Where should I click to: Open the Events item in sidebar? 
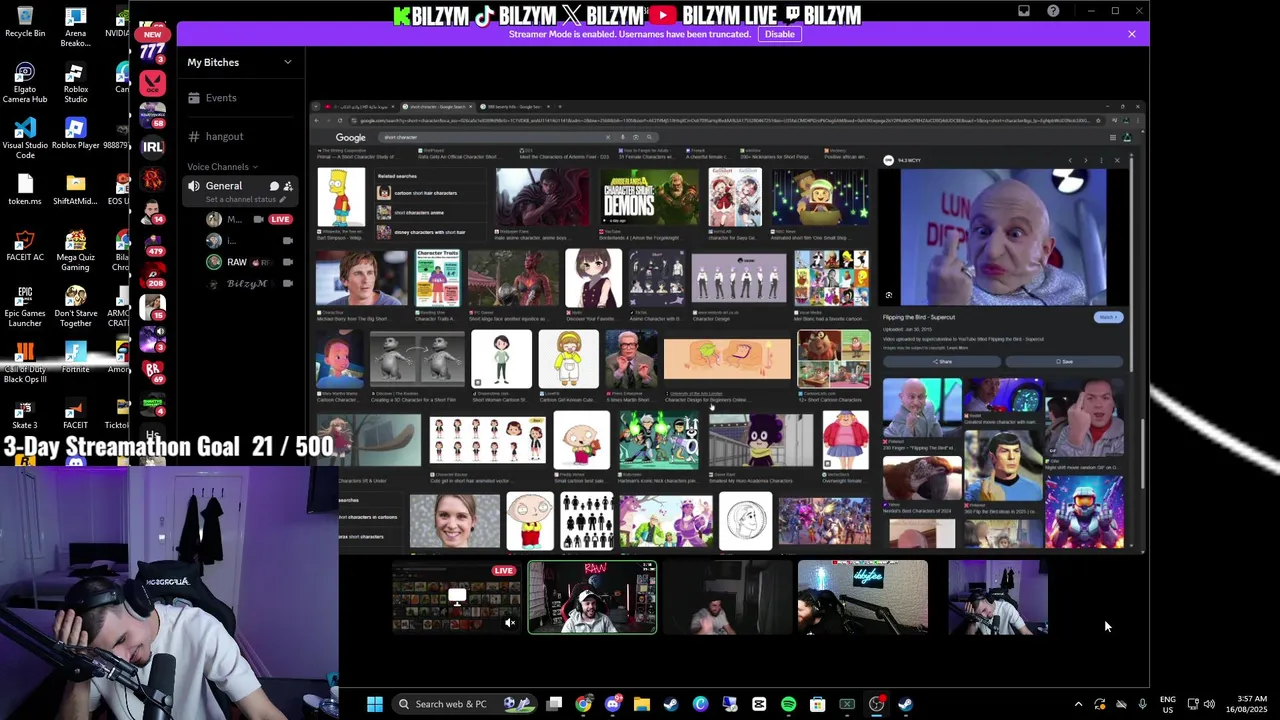click(240, 98)
